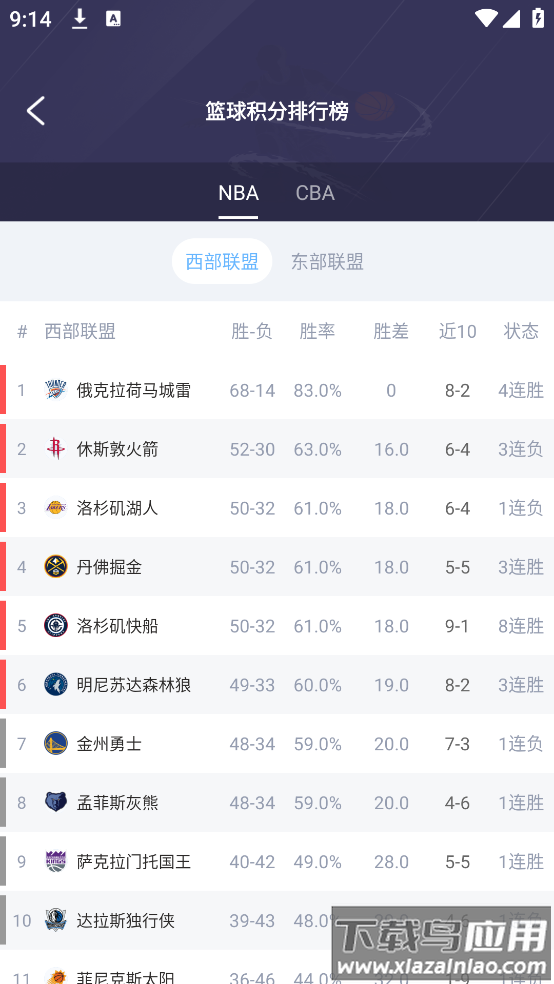Tap the Houston Rockets team logo
This screenshot has width=554, height=984.
tap(56, 449)
